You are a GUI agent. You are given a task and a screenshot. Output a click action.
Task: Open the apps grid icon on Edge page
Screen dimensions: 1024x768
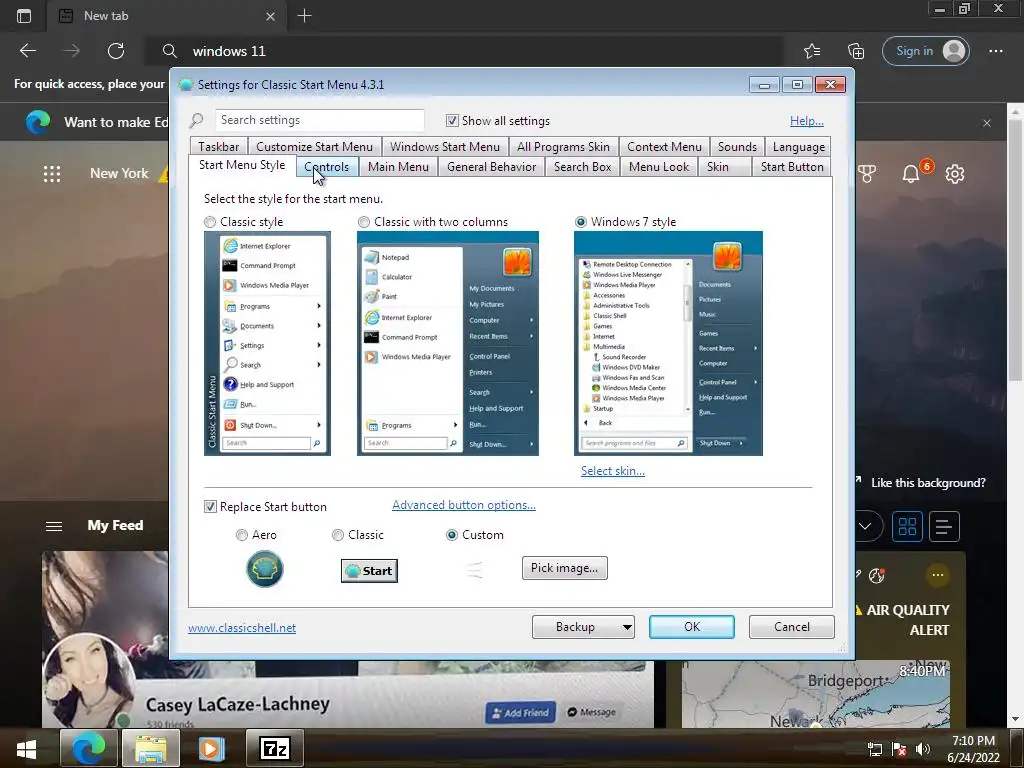point(52,174)
